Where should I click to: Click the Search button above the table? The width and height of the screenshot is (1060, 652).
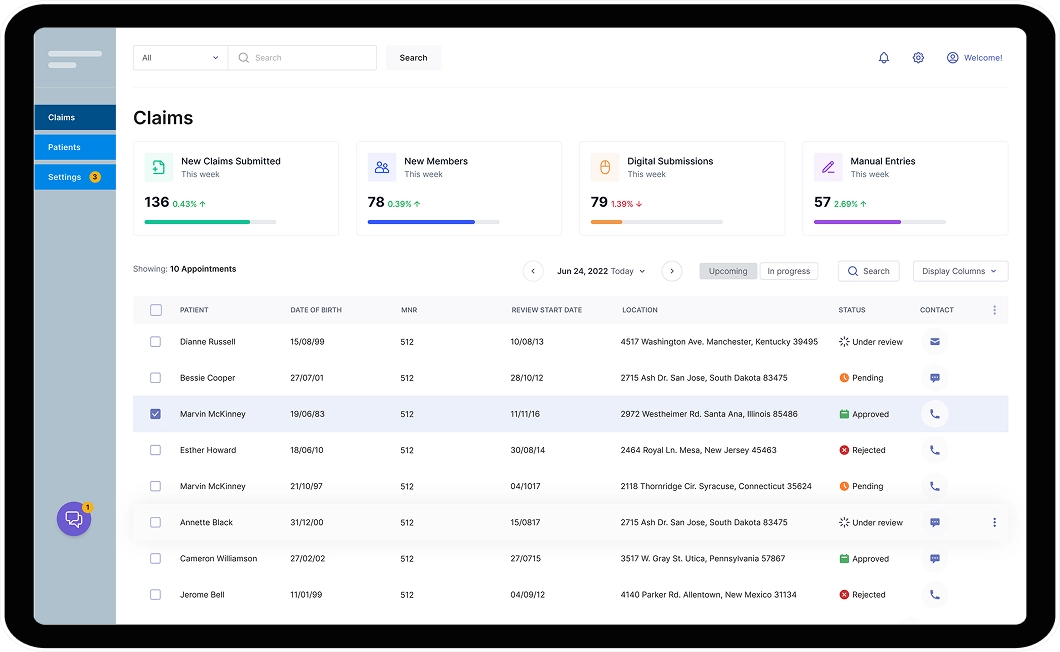[869, 271]
